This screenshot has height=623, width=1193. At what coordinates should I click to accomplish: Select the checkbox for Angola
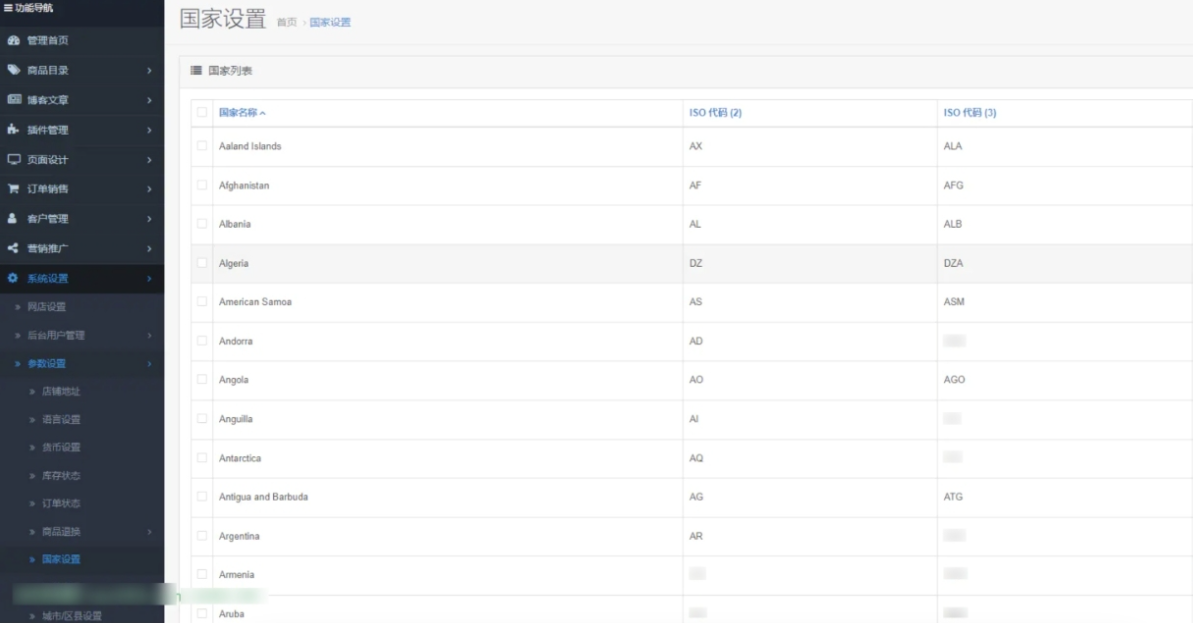[x=203, y=380]
